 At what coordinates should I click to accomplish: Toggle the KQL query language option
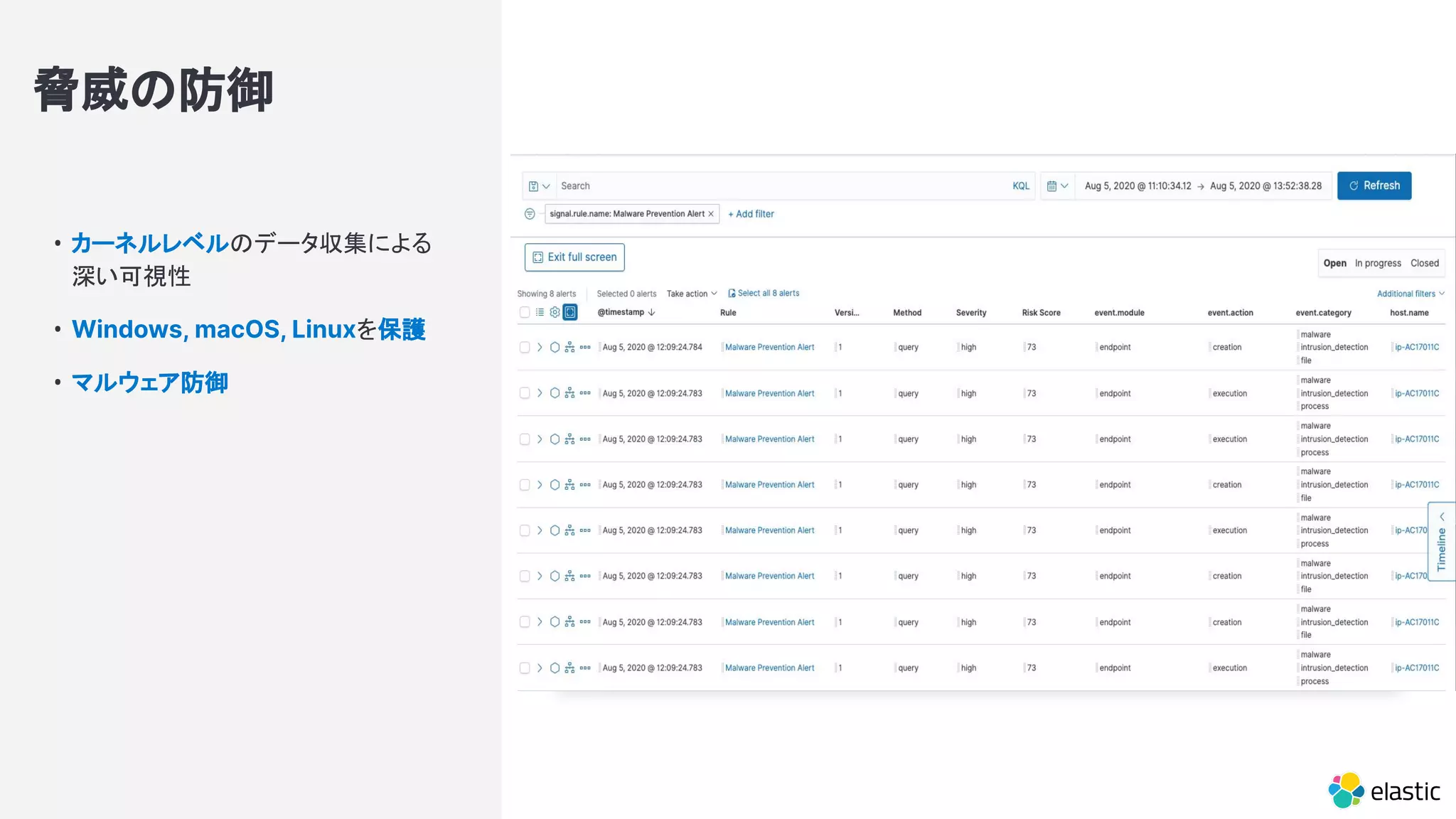point(1020,186)
